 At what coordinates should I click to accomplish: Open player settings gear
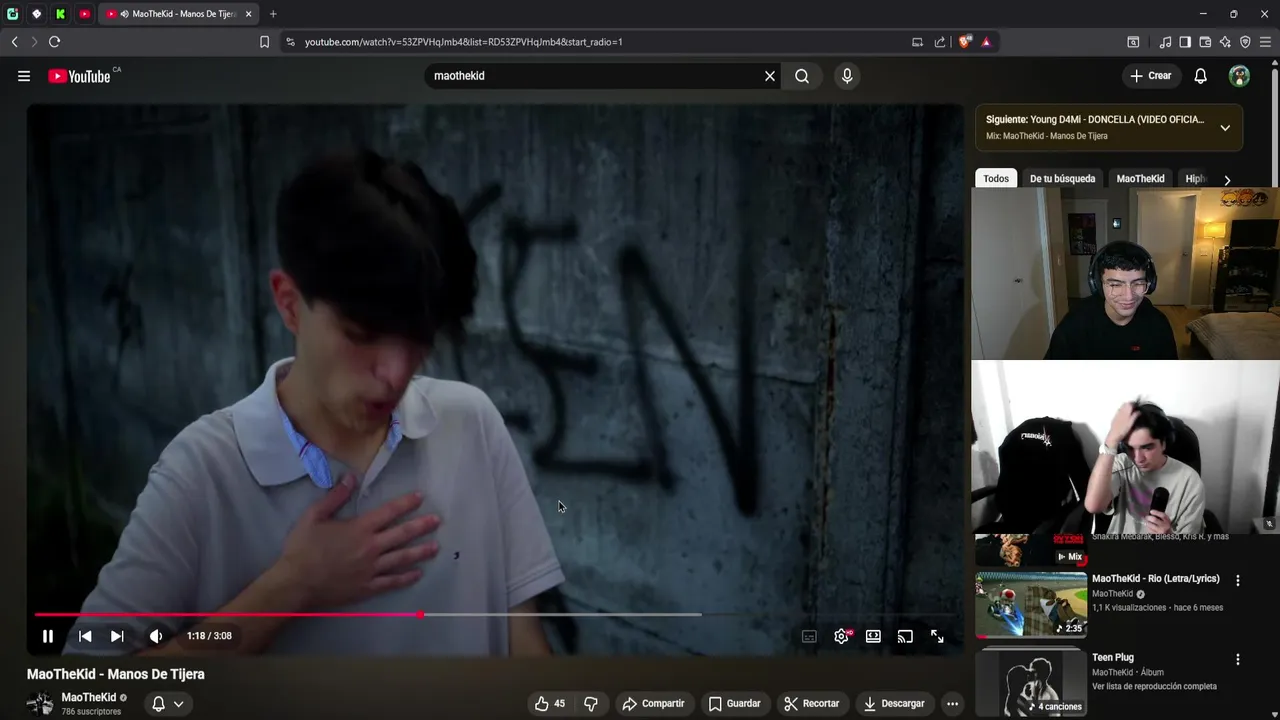pyautogui.click(x=842, y=636)
